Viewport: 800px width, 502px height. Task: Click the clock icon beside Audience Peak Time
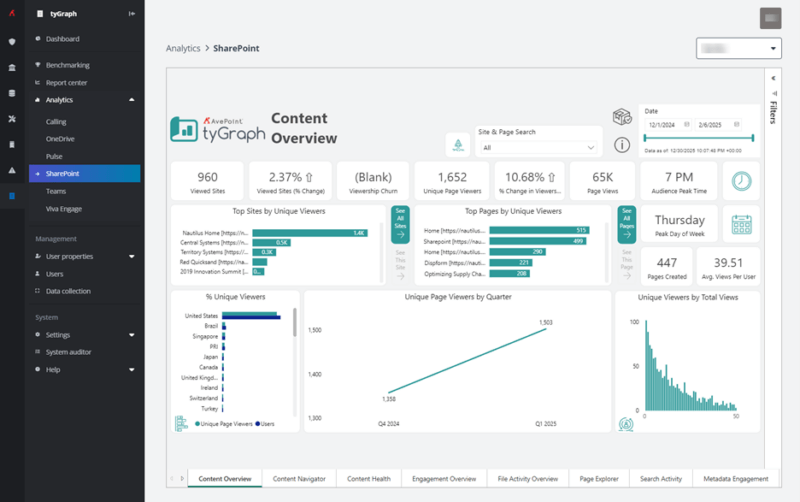click(x=741, y=181)
